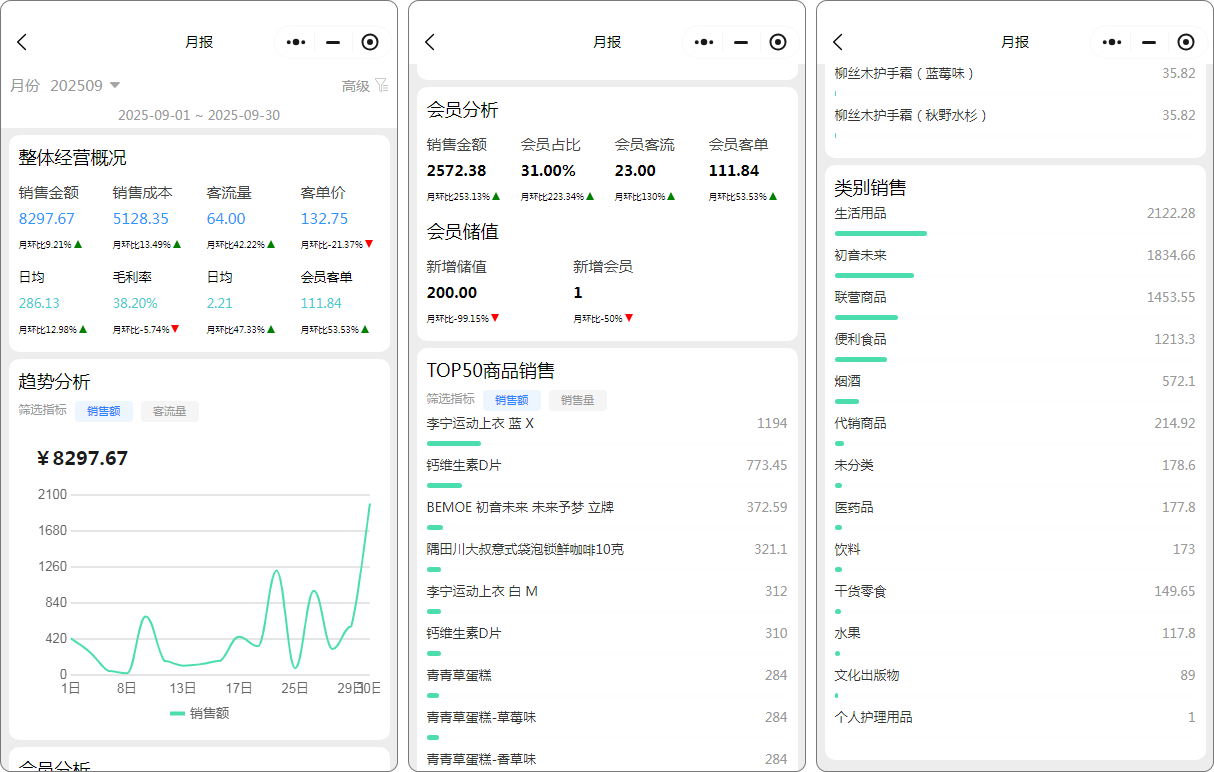The height and width of the screenshot is (772, 1214).
Task: Click the 销售金额 value 8297.67
Action: (46, 218)
